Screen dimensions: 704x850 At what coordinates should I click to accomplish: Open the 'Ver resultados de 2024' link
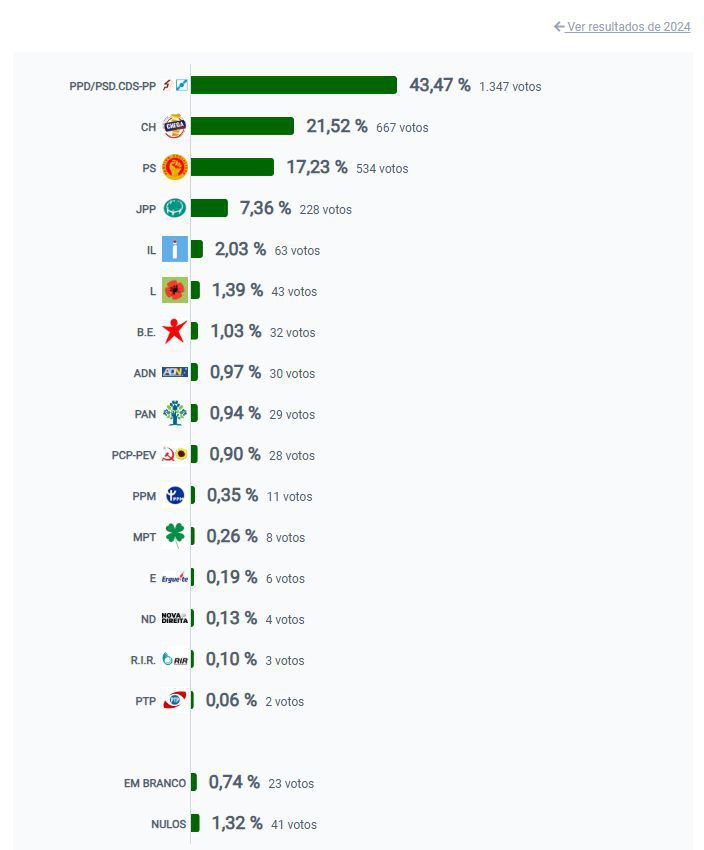click(x=628, y=27)
